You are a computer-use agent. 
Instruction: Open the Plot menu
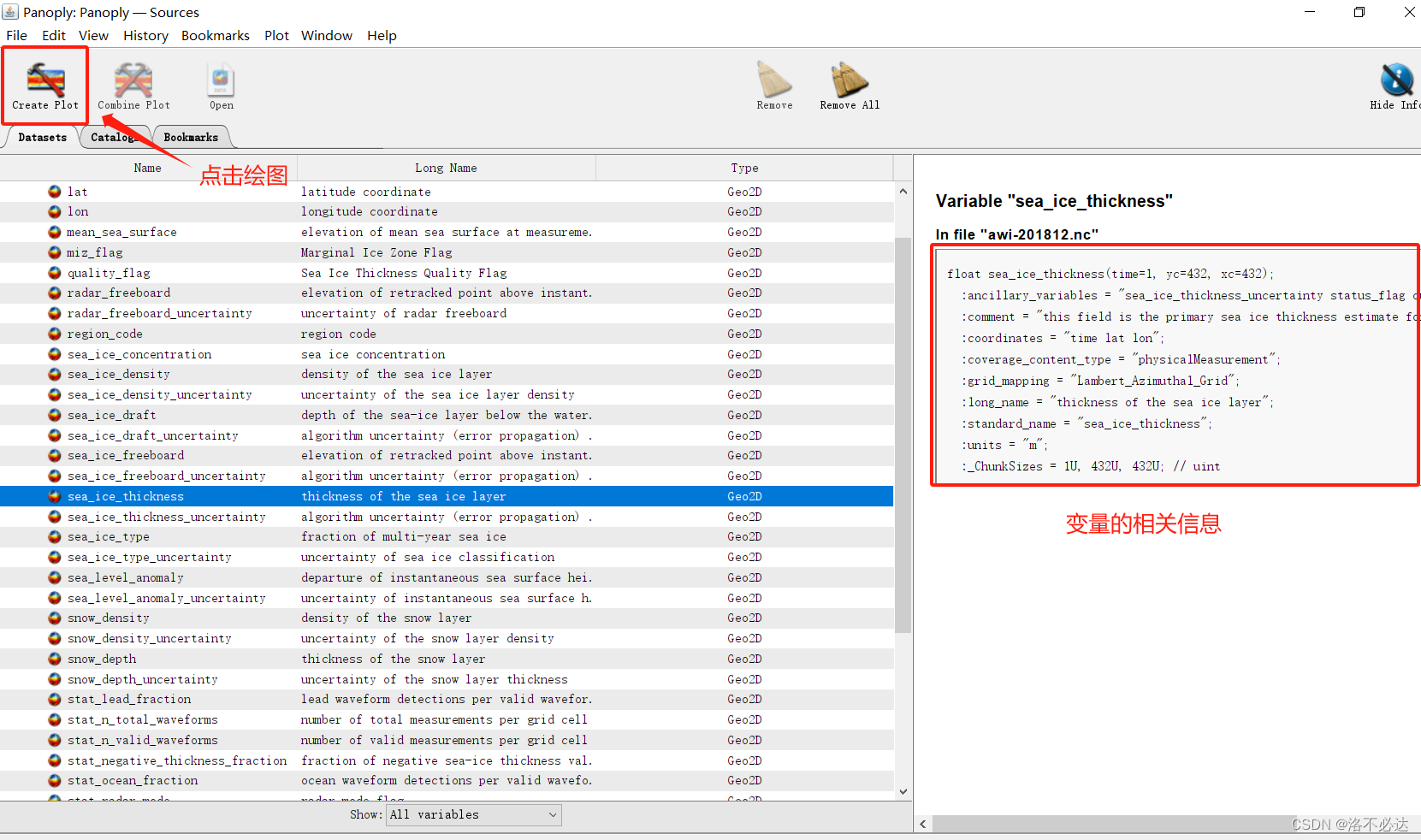coord(276,35)
